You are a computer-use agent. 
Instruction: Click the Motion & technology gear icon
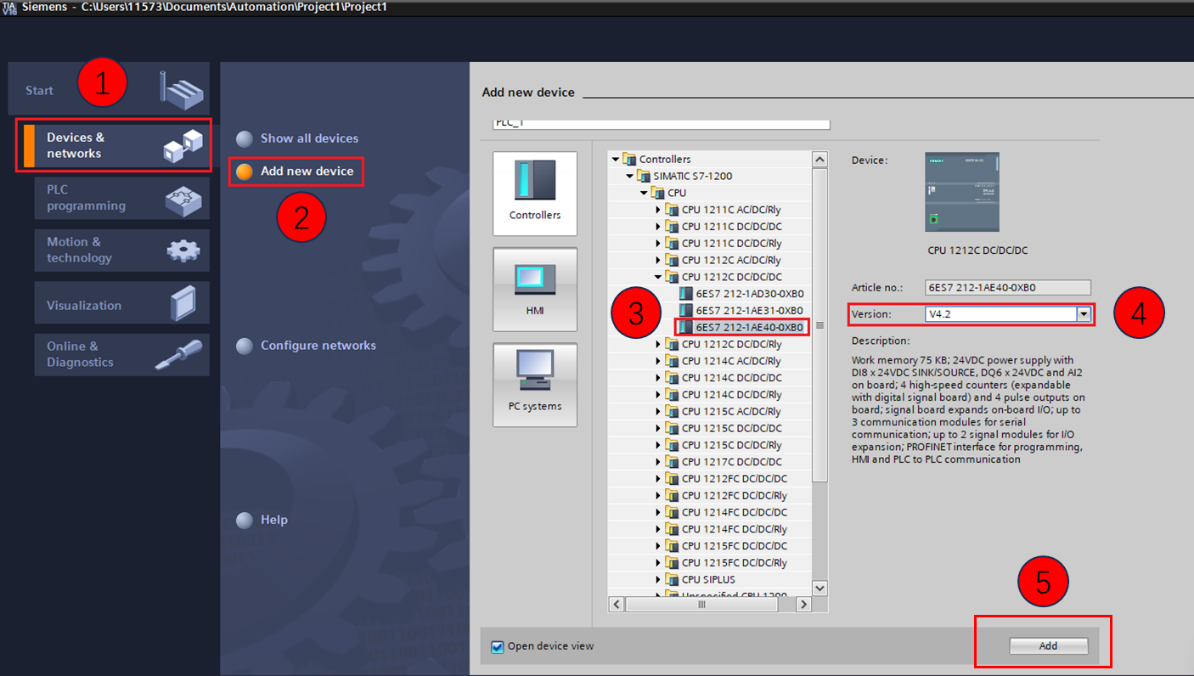point(183,250)
